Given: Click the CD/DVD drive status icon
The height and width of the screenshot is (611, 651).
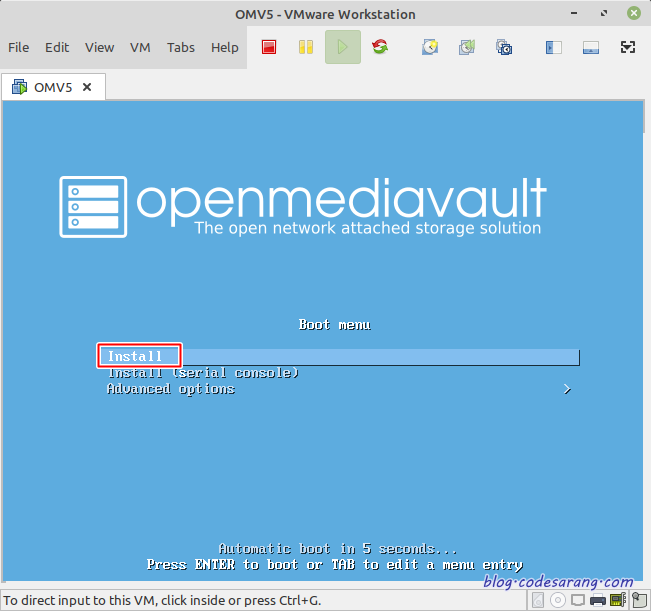Looking at the screenshot, I should point(558,600).
